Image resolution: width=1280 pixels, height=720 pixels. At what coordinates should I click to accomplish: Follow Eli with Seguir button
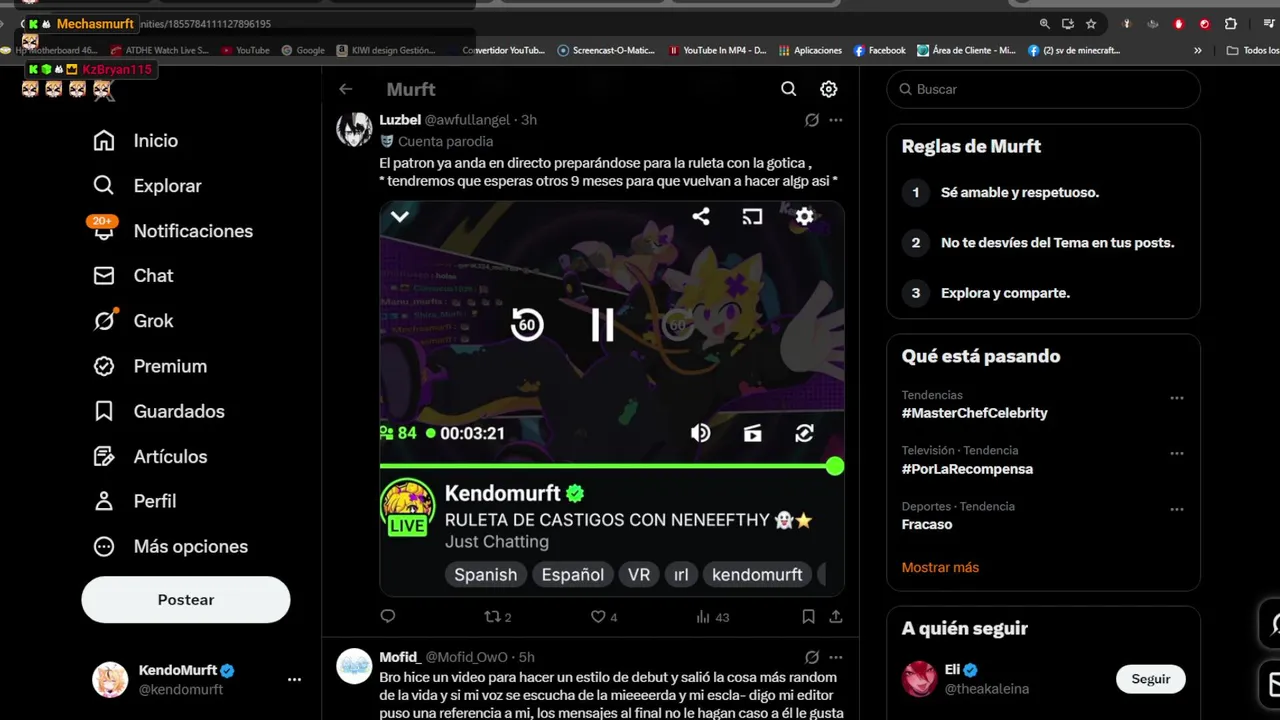(x=1151, y=679)
